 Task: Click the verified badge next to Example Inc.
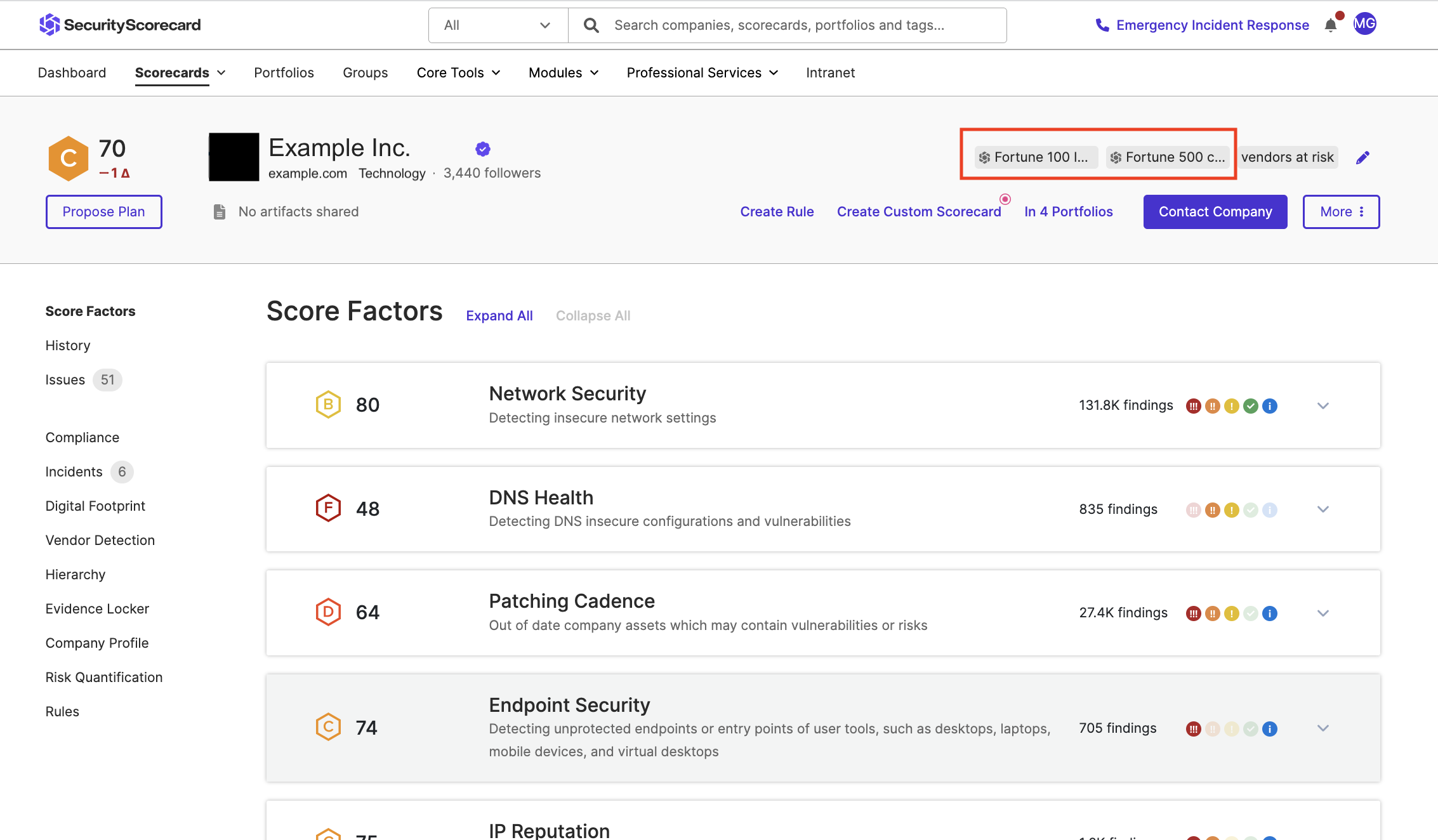tap(483, 149)
